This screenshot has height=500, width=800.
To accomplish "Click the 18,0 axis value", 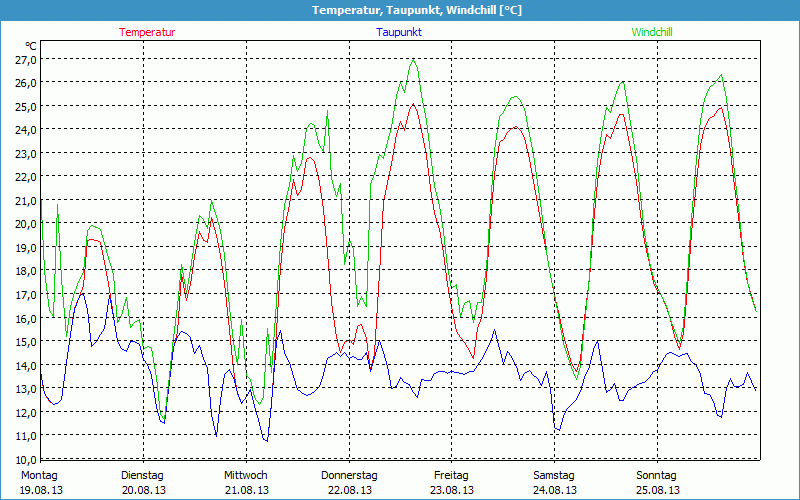I will coord(25,270).
